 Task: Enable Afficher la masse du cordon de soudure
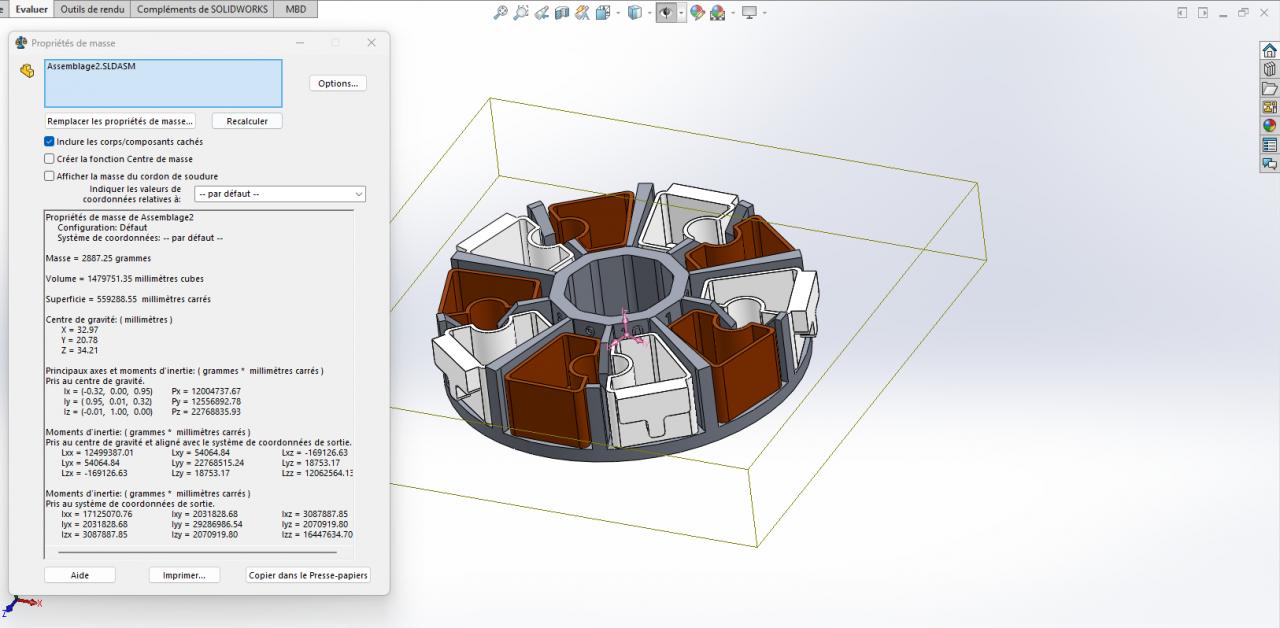[x=49, y=176]
